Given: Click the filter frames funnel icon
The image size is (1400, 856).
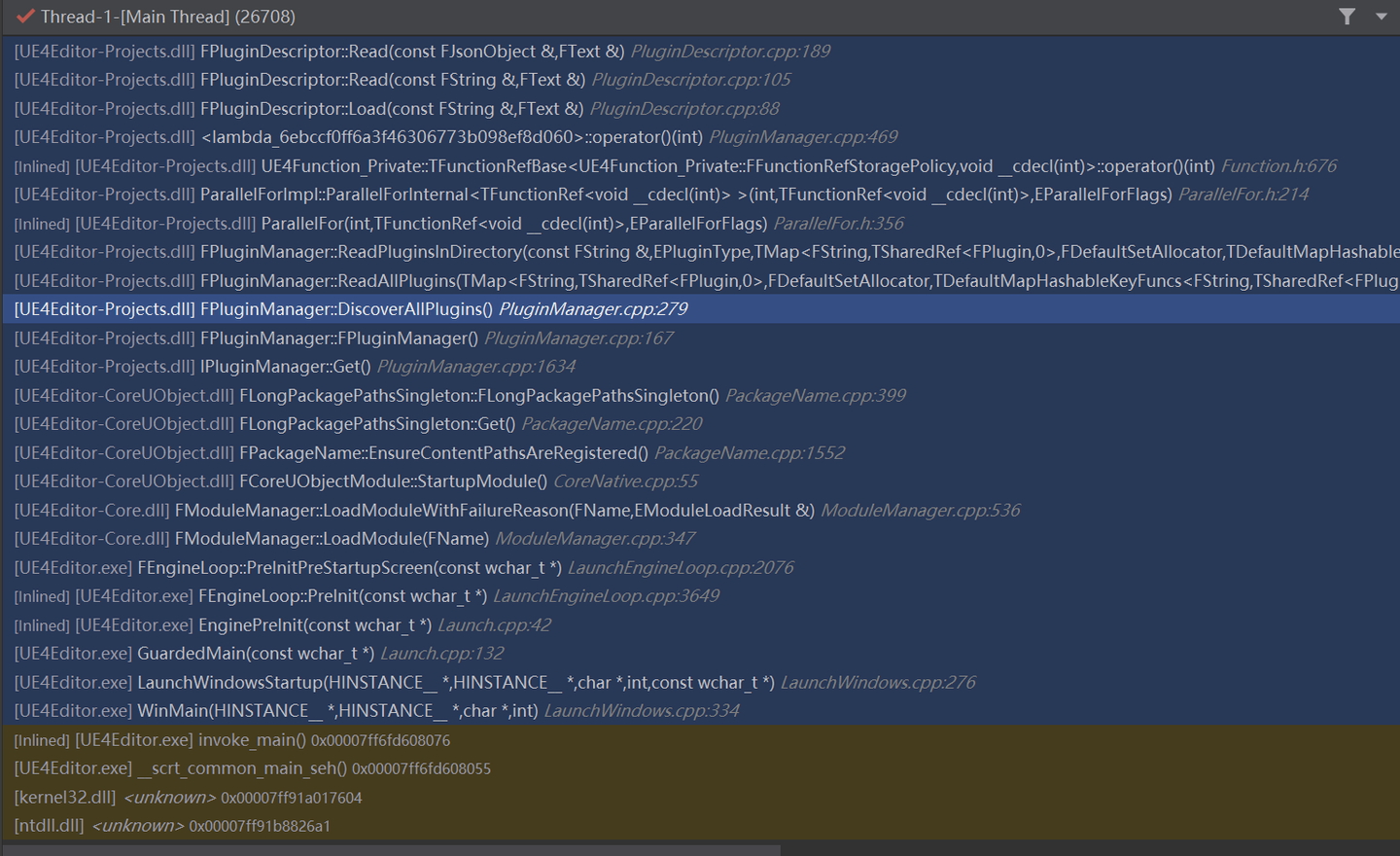Looking at the screenshot, I should 1347,17.
